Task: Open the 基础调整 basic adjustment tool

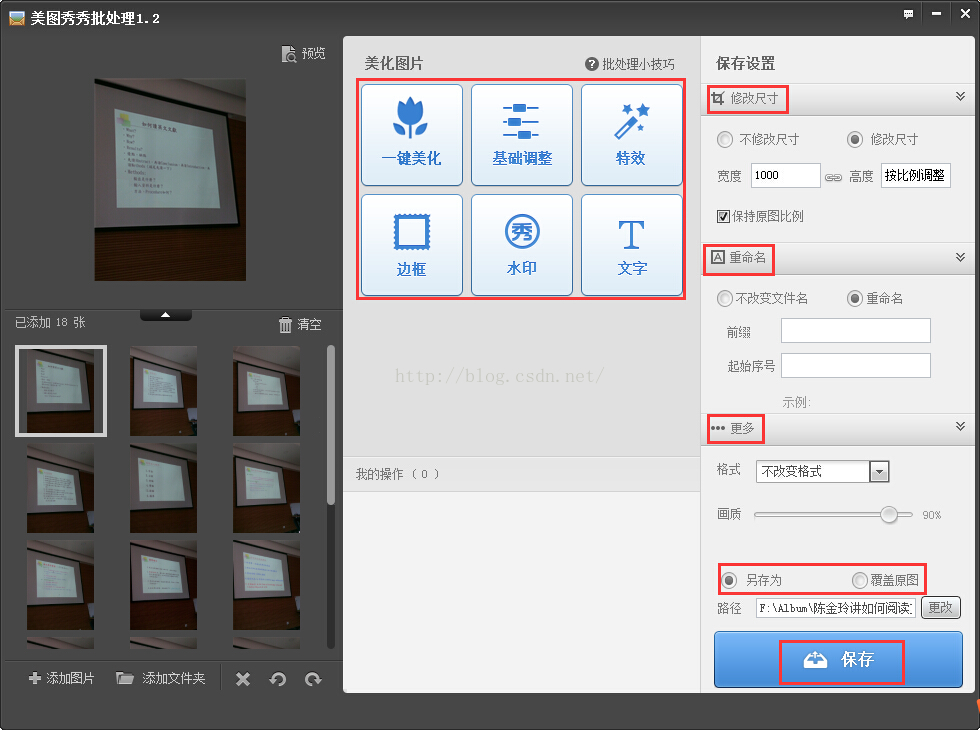Action: [522, 135]
